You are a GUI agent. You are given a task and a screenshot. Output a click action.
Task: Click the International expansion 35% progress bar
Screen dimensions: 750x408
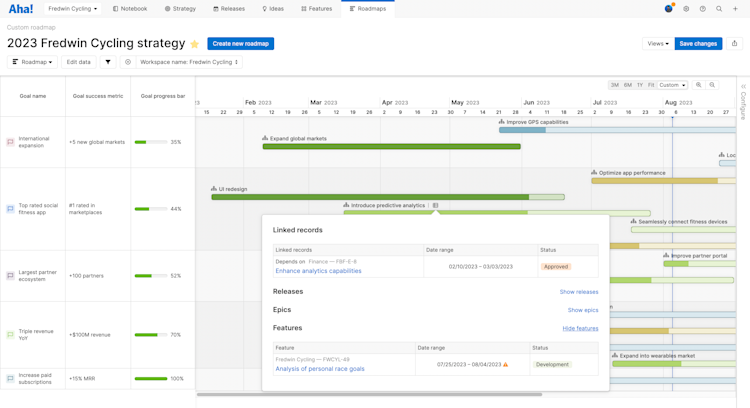point(151,142)
